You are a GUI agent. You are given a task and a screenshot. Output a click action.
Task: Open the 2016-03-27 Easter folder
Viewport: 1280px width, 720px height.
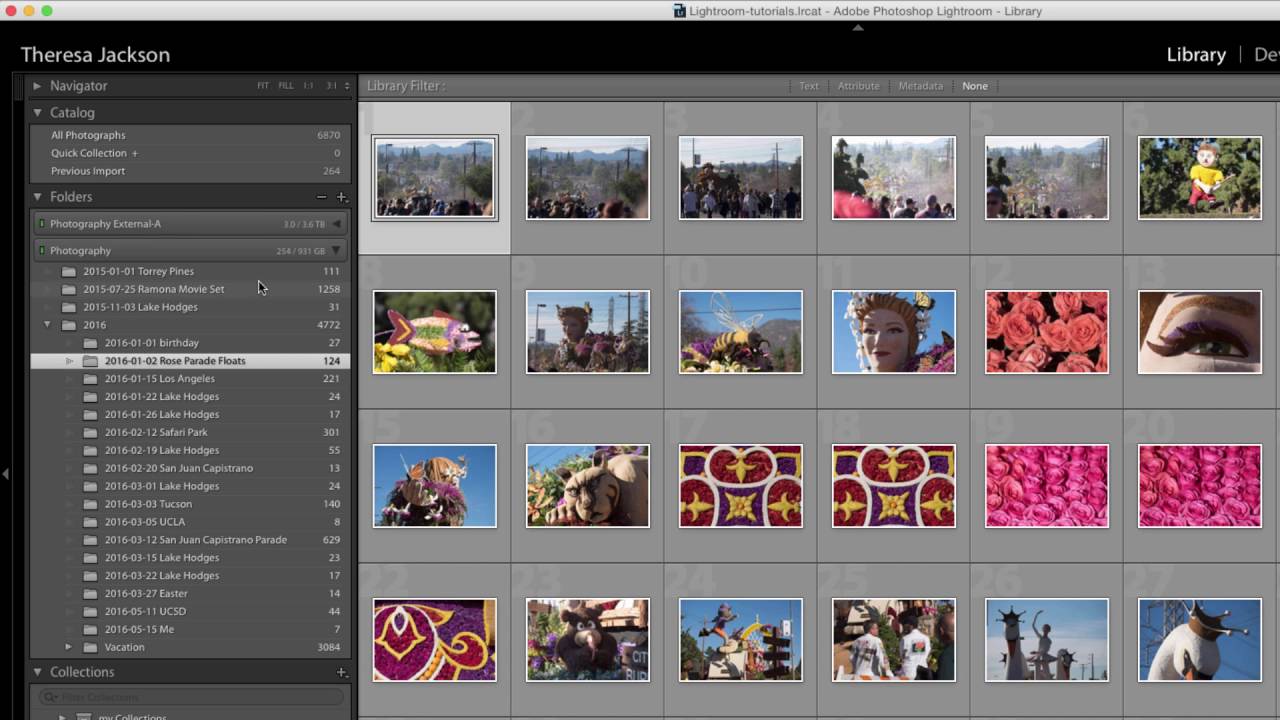(x=190, y=593)
